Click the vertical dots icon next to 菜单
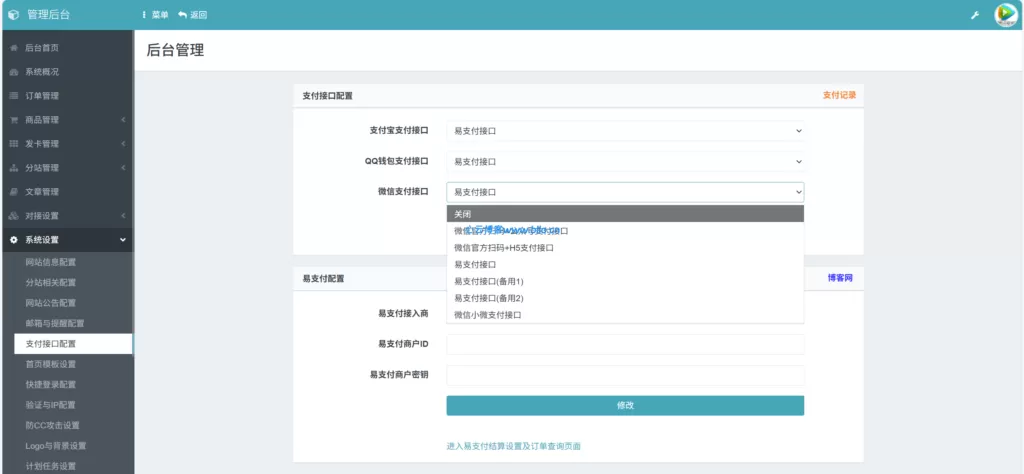Viewport: 1024px width, 474px height. pos(144,14)
